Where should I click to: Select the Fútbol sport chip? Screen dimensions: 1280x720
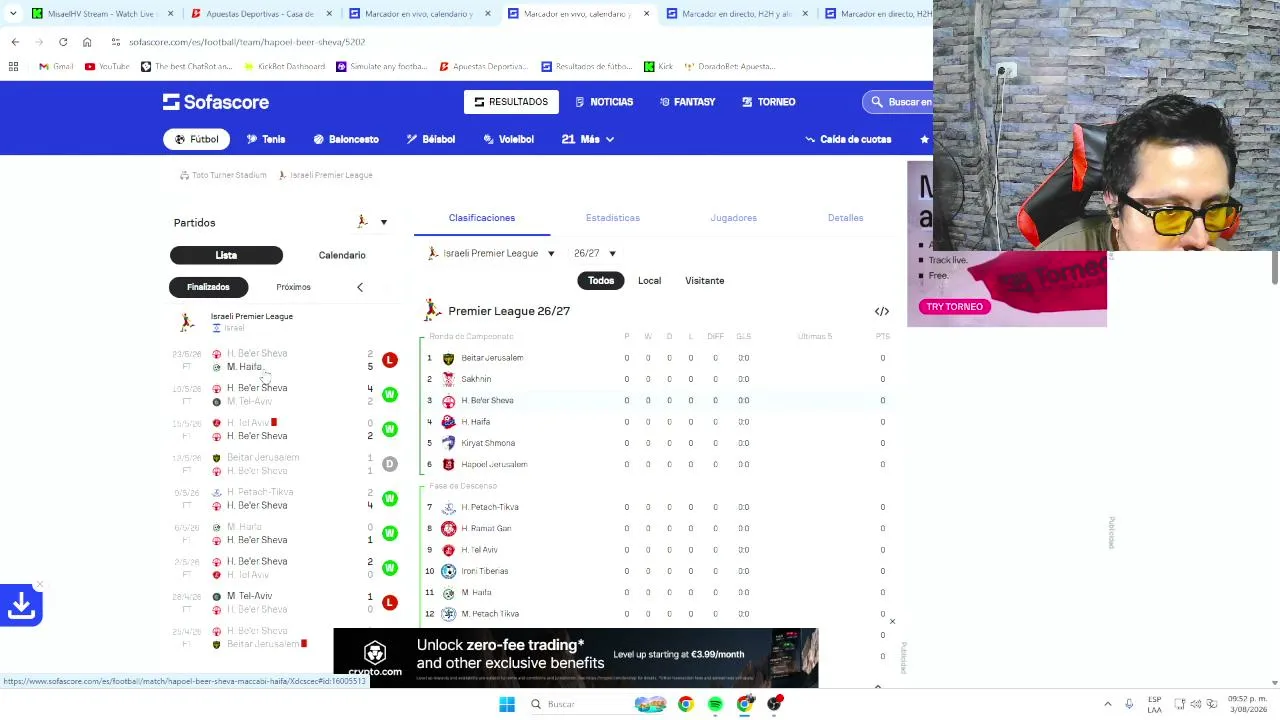[x=197, y=139]
